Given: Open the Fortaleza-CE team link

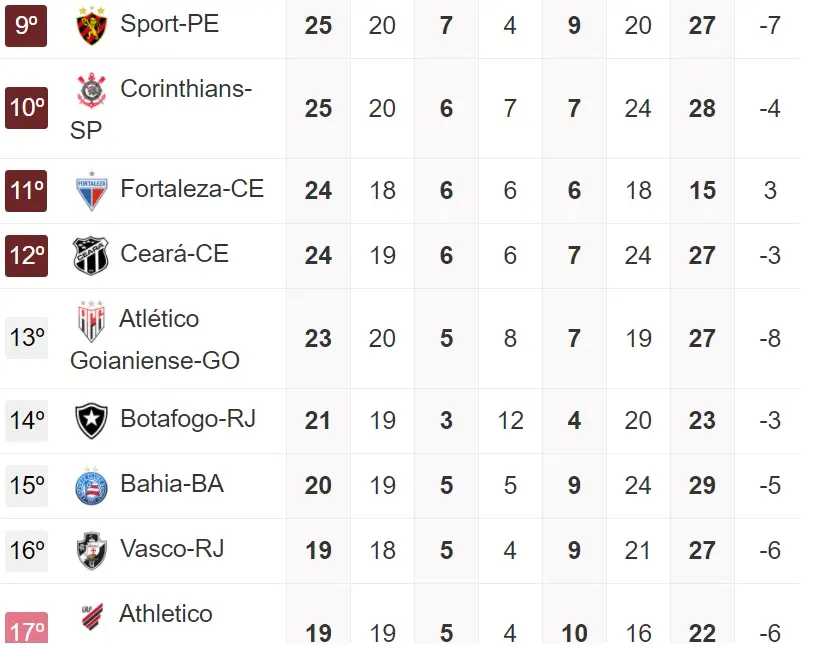Looking at the screenshot, I should point(192,188).
